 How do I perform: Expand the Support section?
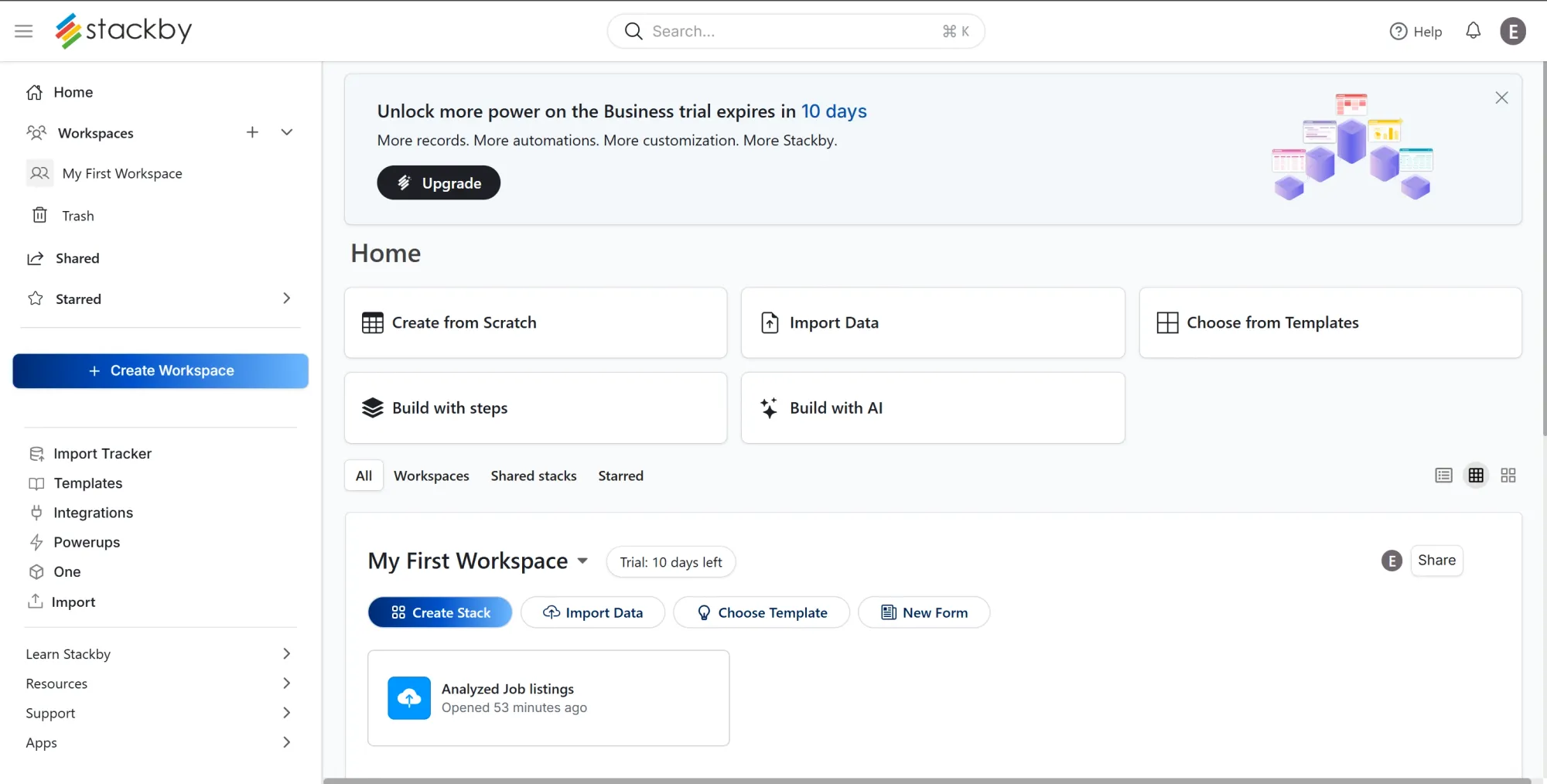pos(286,713)
